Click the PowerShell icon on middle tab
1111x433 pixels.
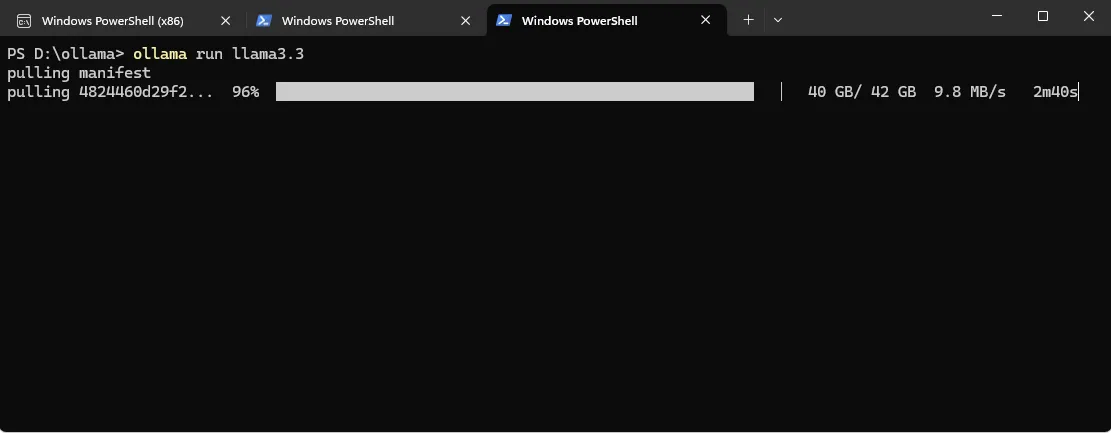tap(264, 21)
